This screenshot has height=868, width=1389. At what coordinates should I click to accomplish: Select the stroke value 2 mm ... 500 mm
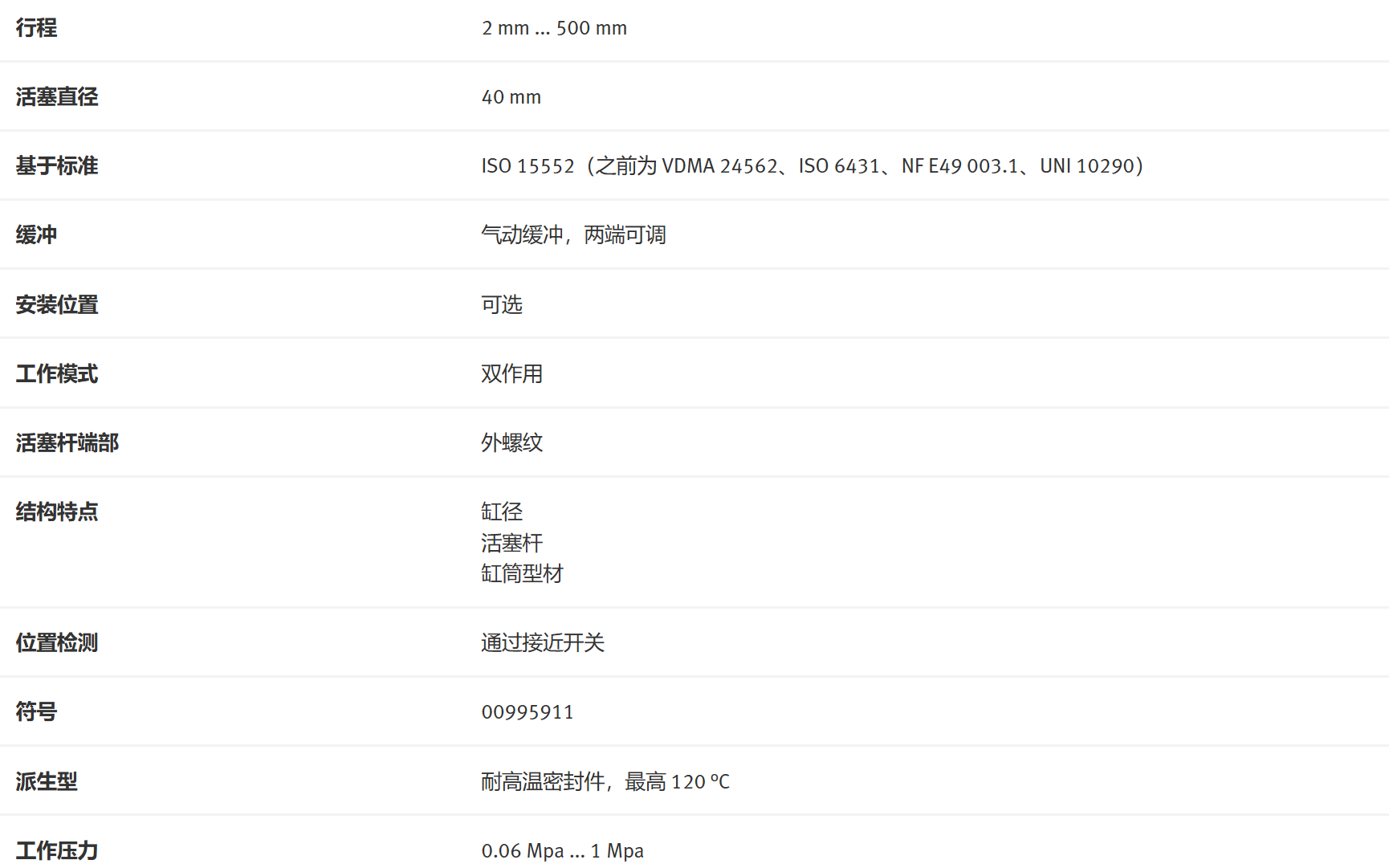pyautogui.click(x=554, y=28)
